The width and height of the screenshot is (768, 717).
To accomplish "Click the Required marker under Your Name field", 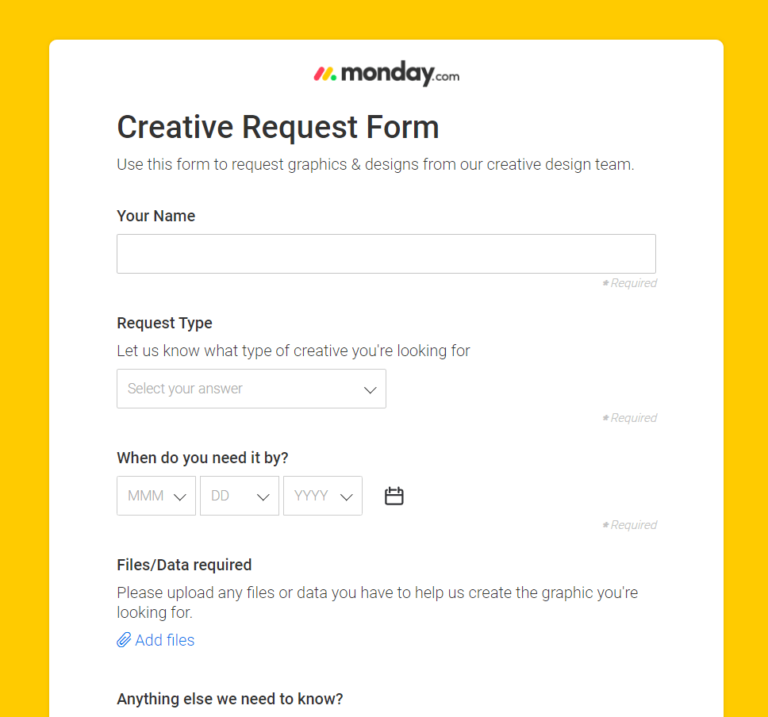I will 630,284.
